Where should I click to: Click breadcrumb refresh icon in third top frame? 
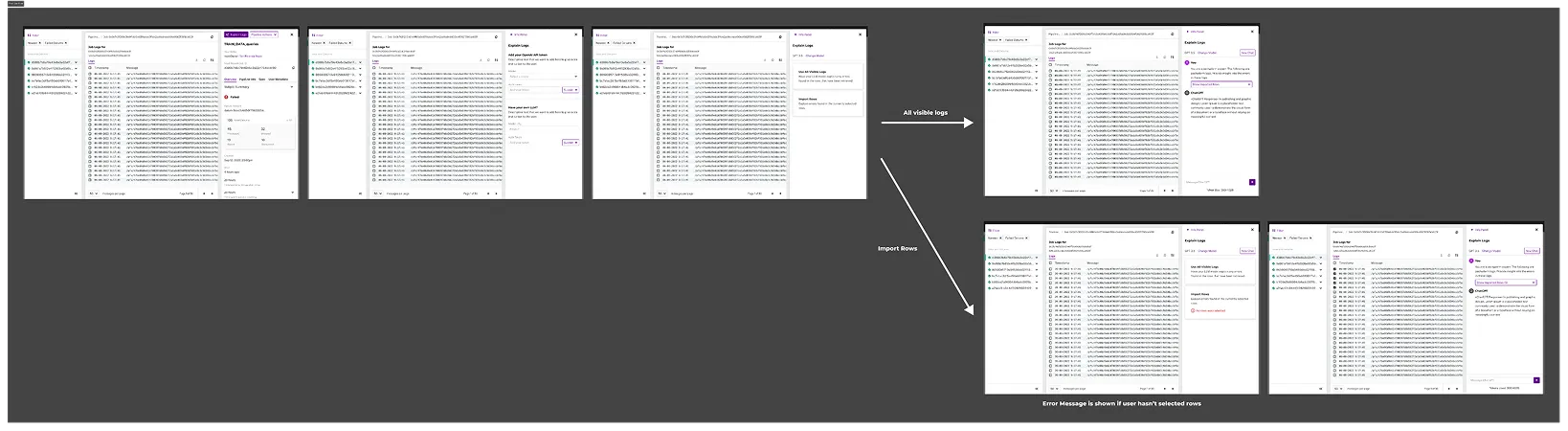pyautogui.click(x=780, y=36)
